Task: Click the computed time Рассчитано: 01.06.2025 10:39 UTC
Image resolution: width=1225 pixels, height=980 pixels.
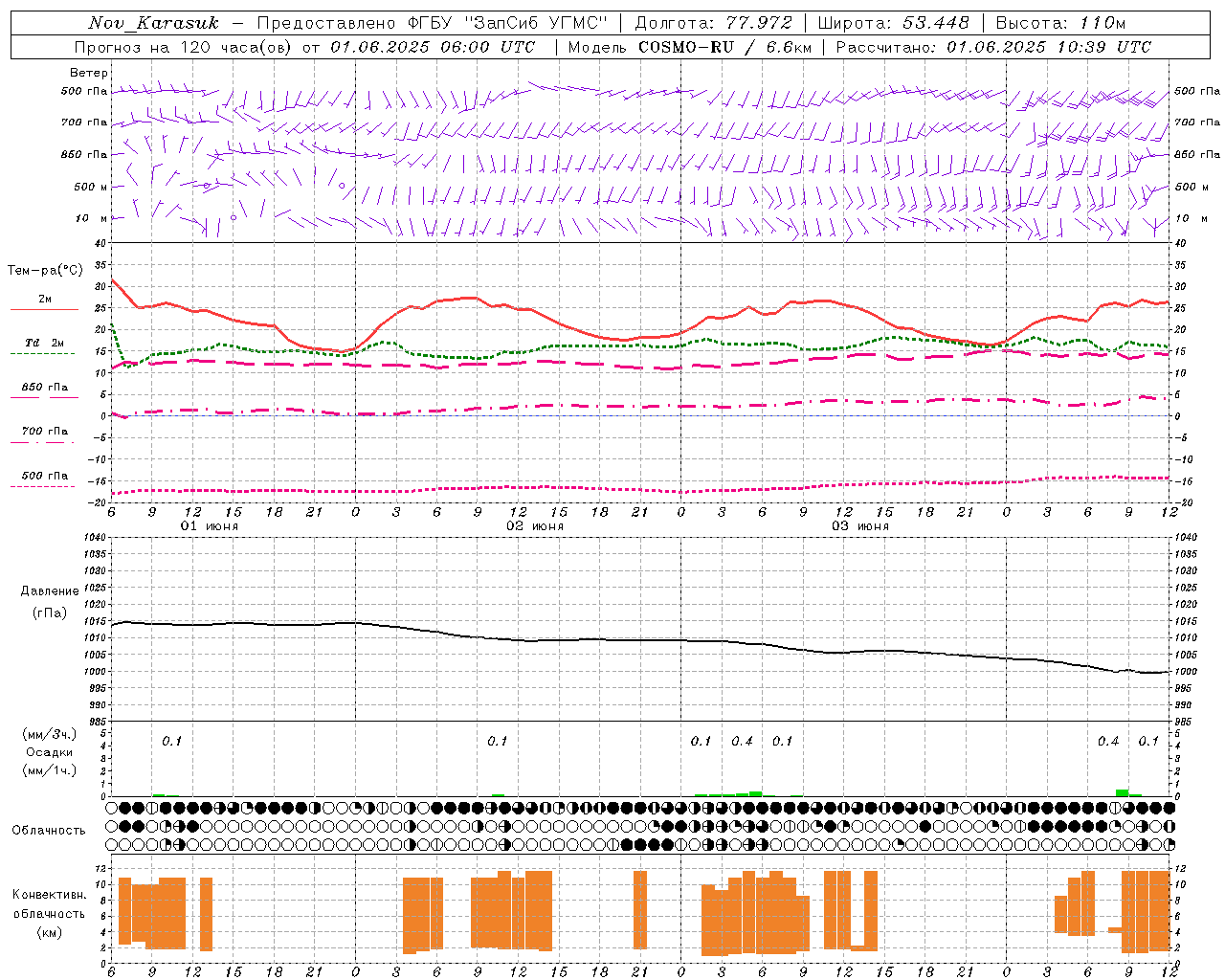Action: click(x=993, y=47)
